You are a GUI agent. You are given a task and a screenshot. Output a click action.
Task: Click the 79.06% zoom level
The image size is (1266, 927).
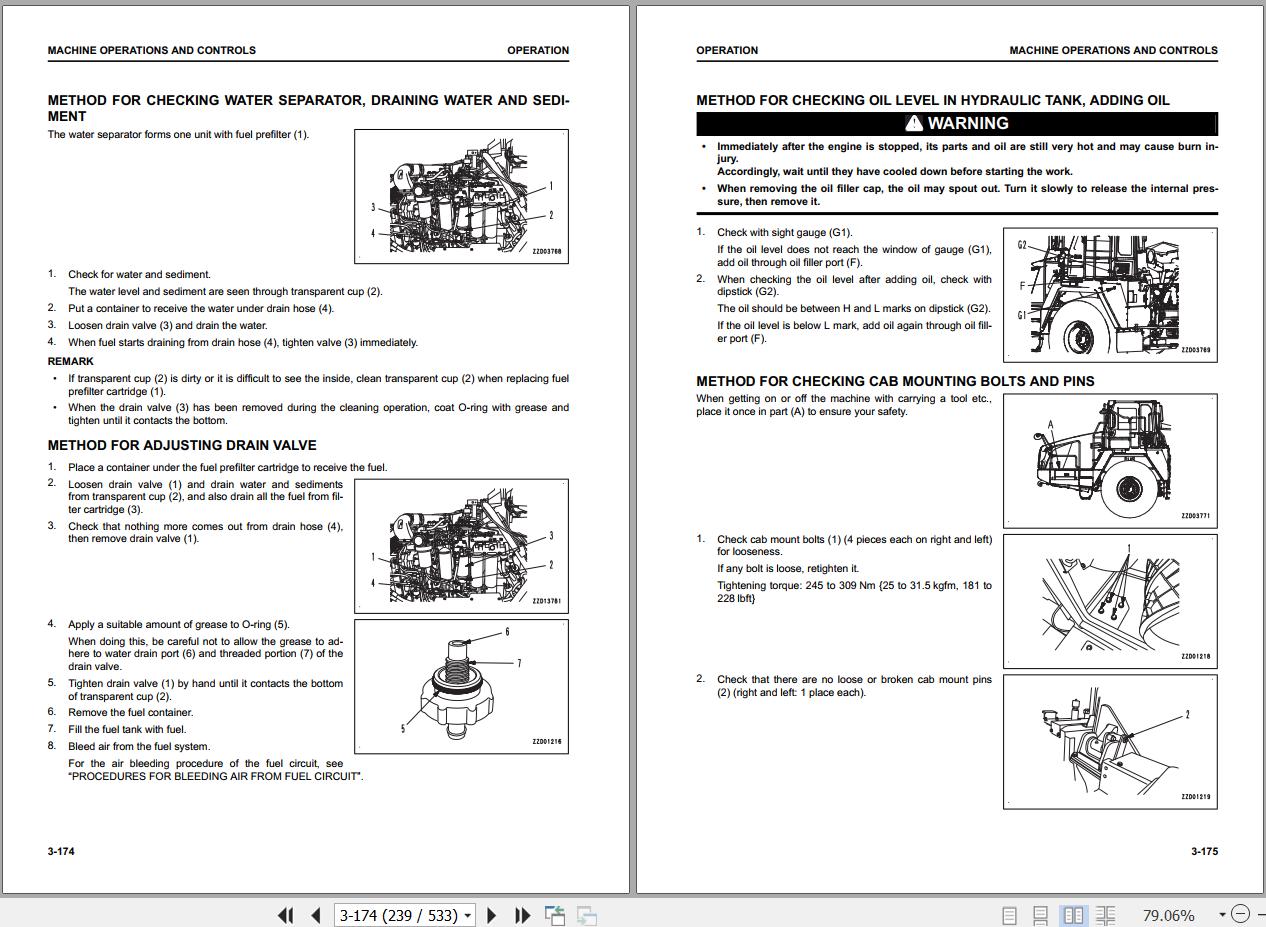click(x=1168, y=914)
